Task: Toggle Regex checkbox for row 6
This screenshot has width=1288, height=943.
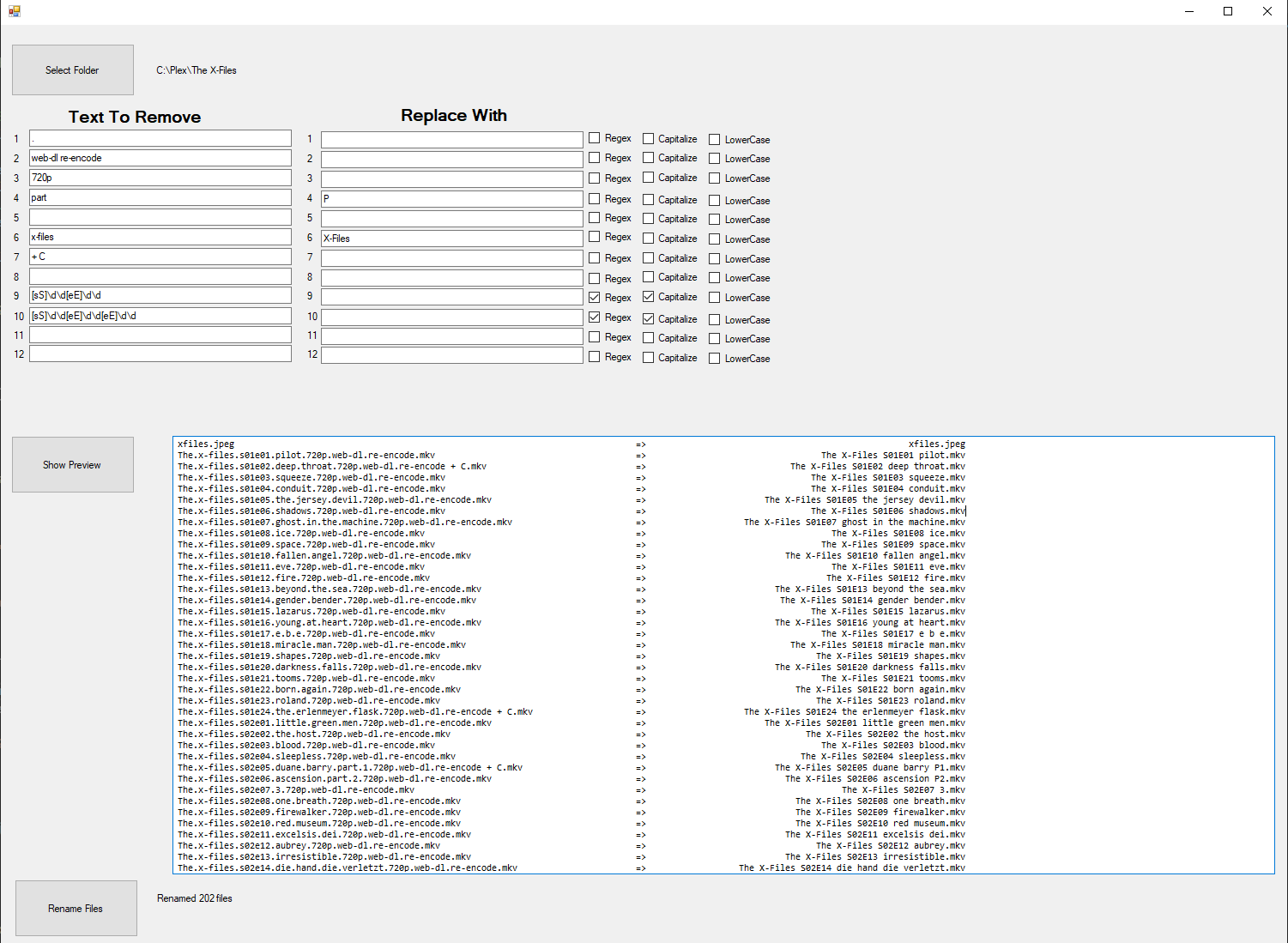Action: coord(594,236)
